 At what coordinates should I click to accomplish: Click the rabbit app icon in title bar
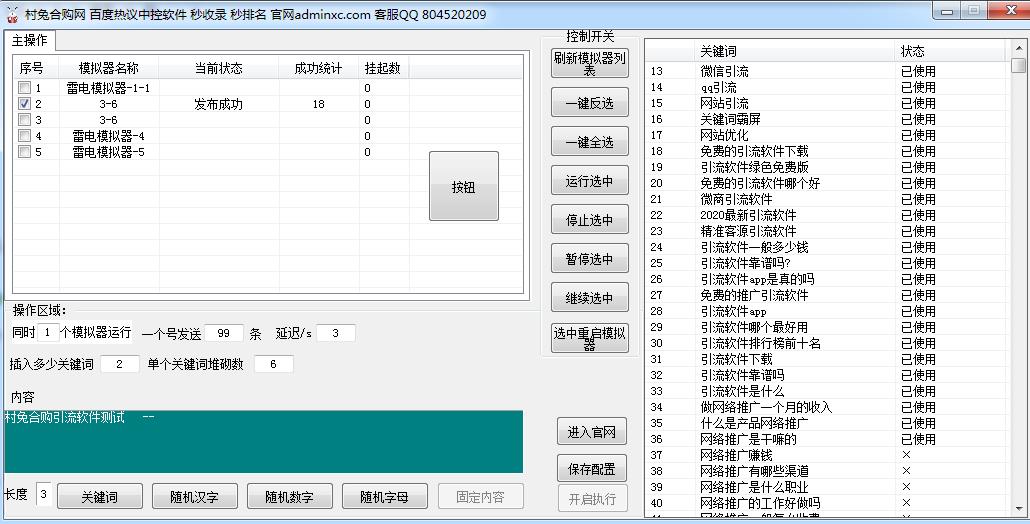coord(12,14)
